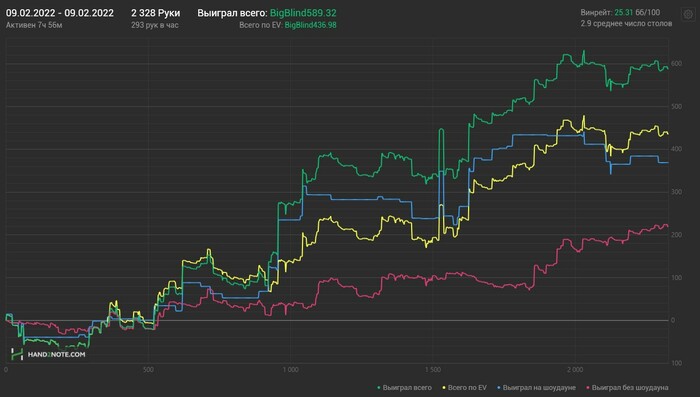Click '2.9 среднее число столов' text
Screen dimensions: 700x397
[626, 23]
